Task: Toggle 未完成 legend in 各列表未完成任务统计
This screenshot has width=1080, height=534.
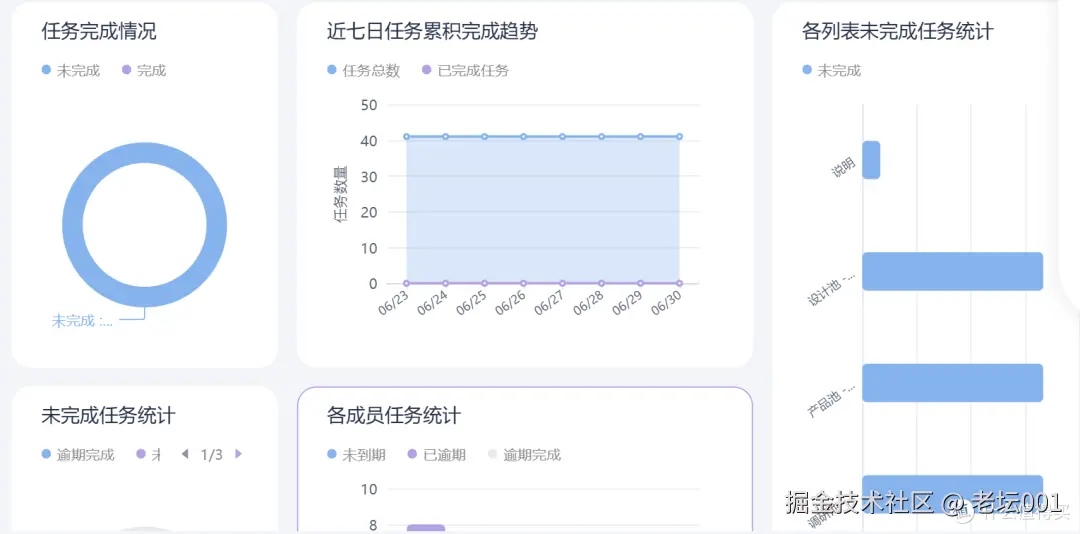Action: [832, 70]
